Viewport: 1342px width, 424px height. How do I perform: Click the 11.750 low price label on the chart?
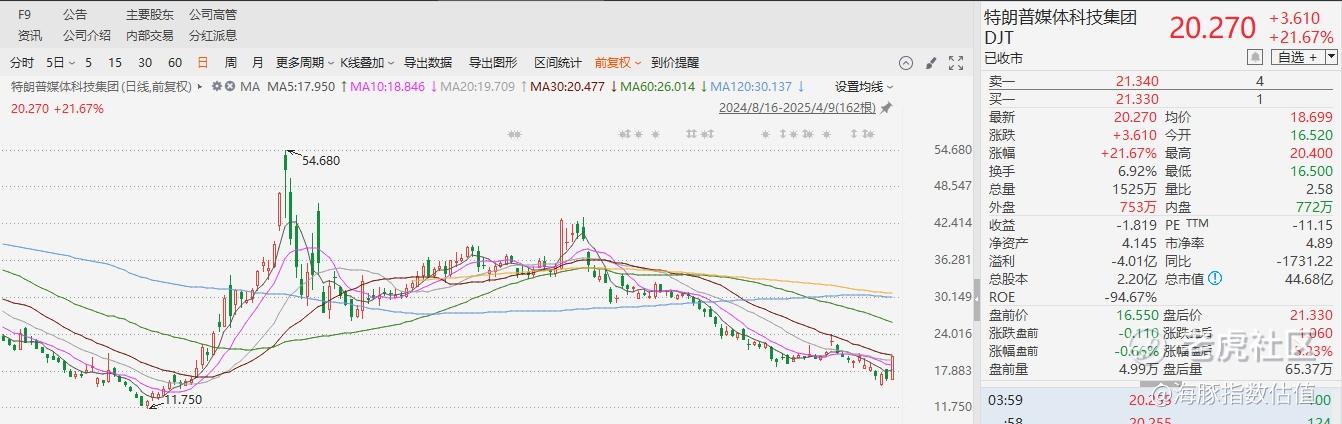pos(183,399)
